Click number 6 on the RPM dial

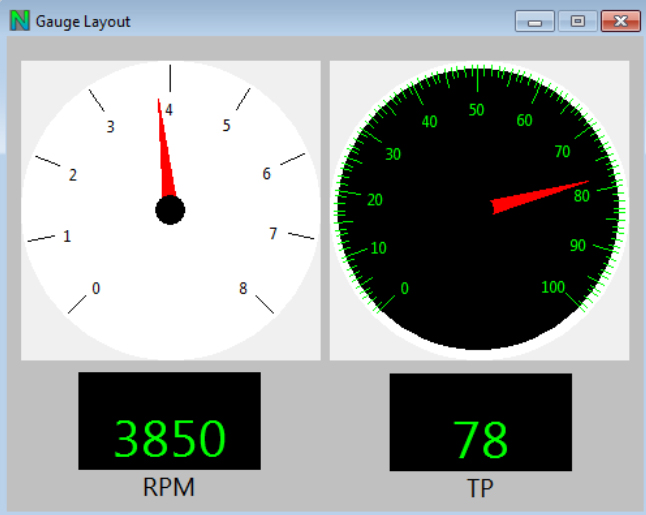click(x=266, y=174)
